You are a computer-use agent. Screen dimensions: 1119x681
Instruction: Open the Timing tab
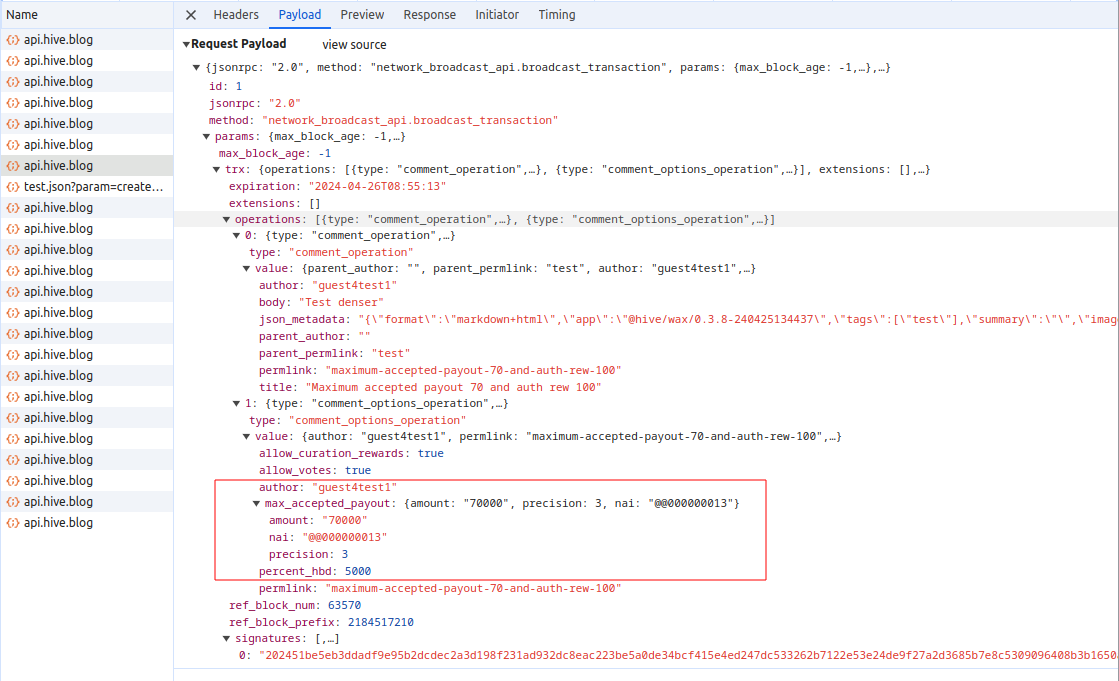(557, 15)
